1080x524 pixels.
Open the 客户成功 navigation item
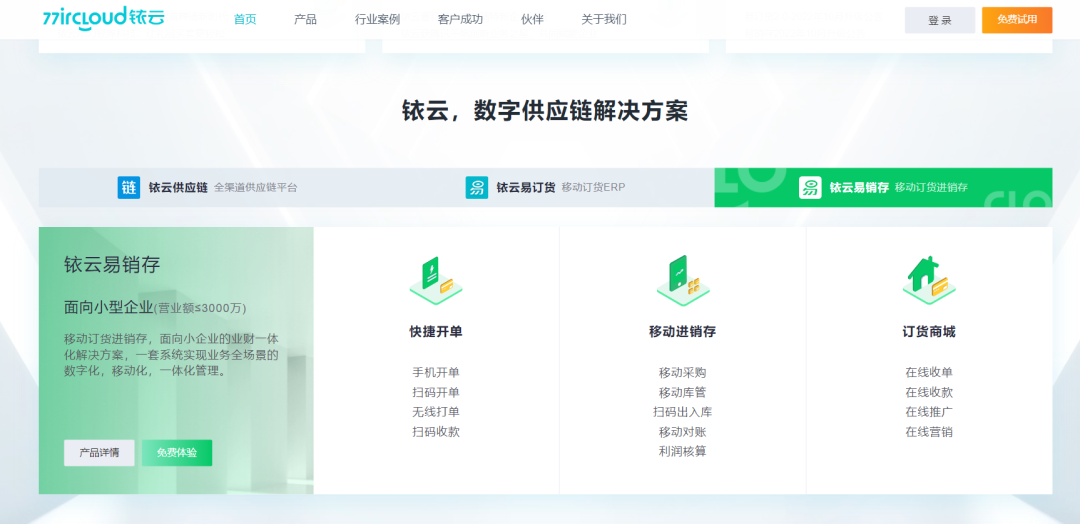point(460,19)
